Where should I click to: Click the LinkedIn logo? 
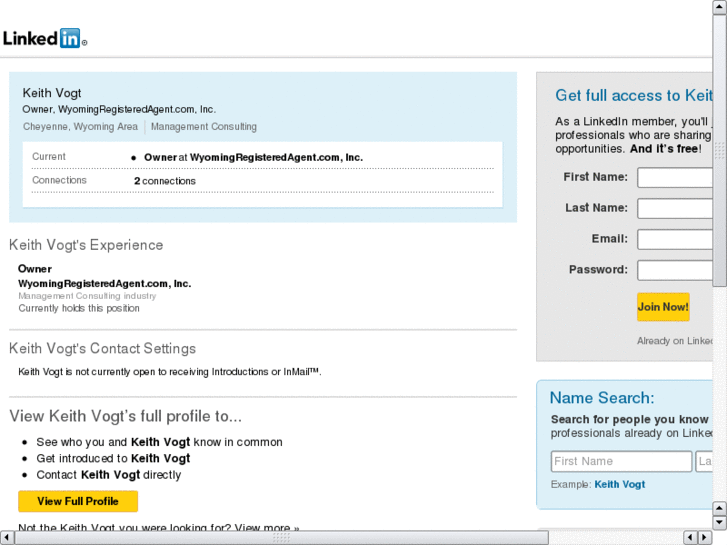click(x=44, y=39)
